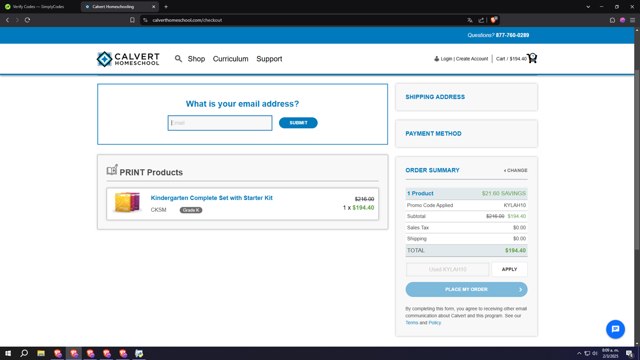Viewport: 640px width, 360px height.
Task: Show hidden system tray icons
Action: tap(579, 353)
